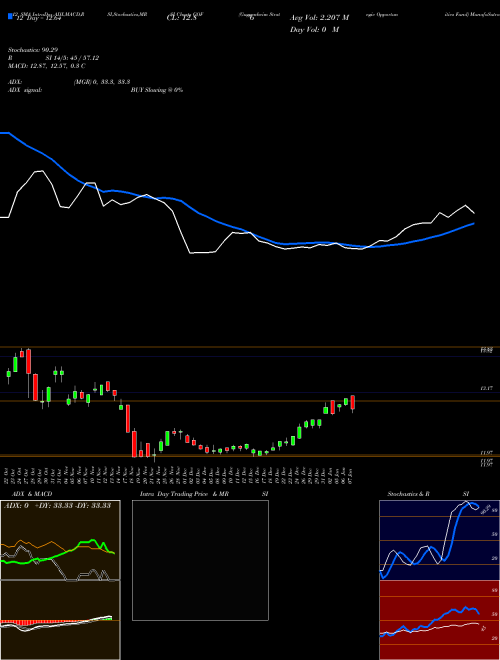Click the 'Avg Vol: 2.207 M' text
Viewport: 500px width, 660px height.
(x=319, y=18)
